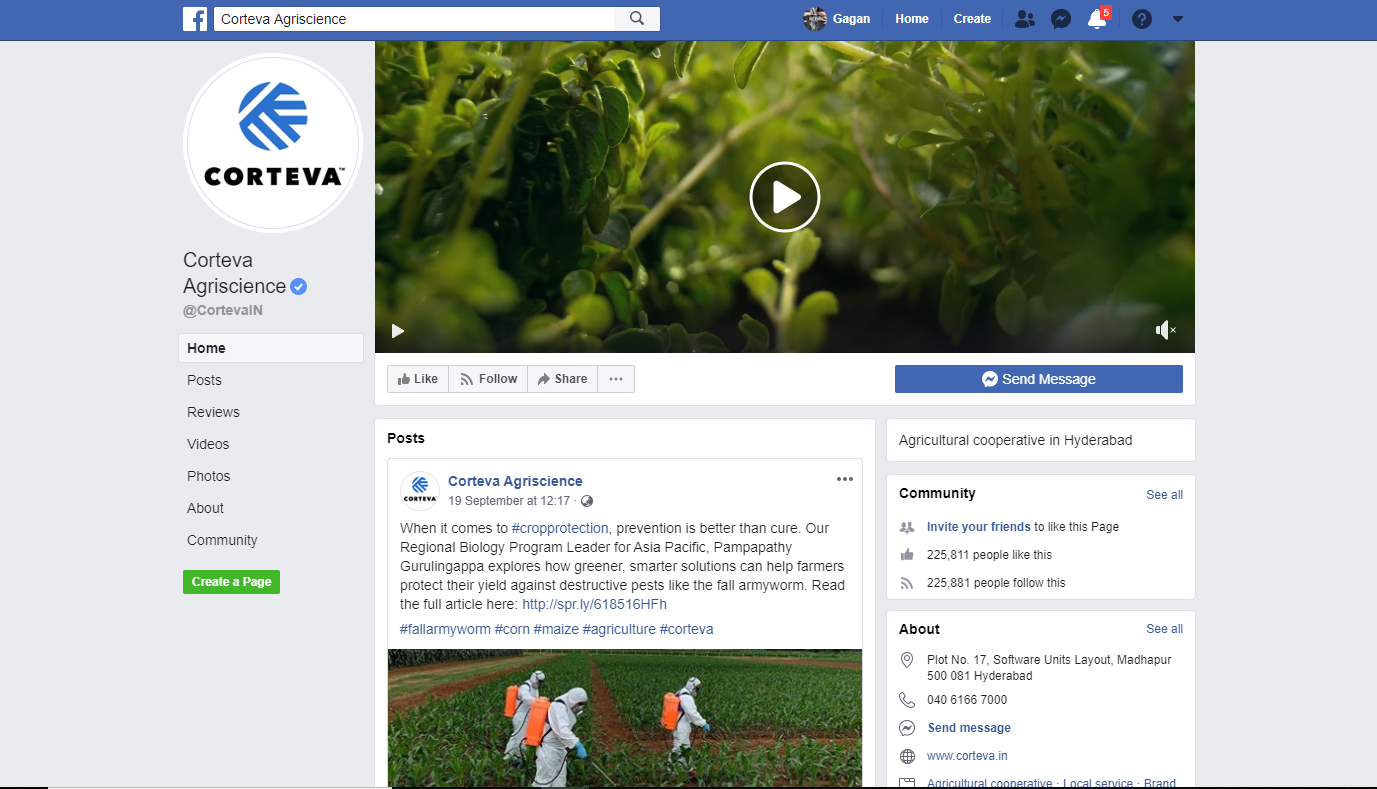Follow the Corteva Agriscience page
The image size is (1377, 789).
(488, 379)
